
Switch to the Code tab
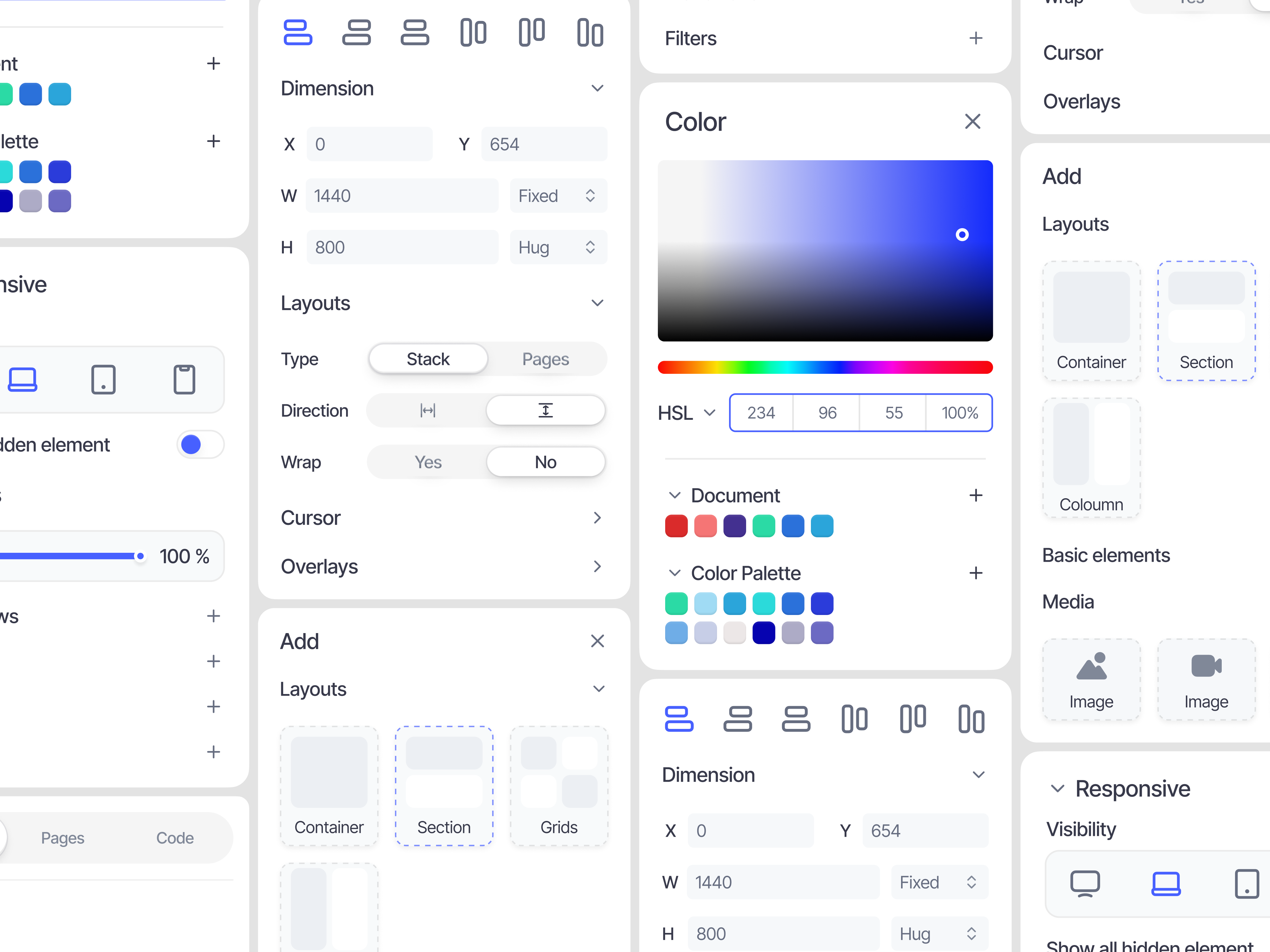[x=175, y=838]
